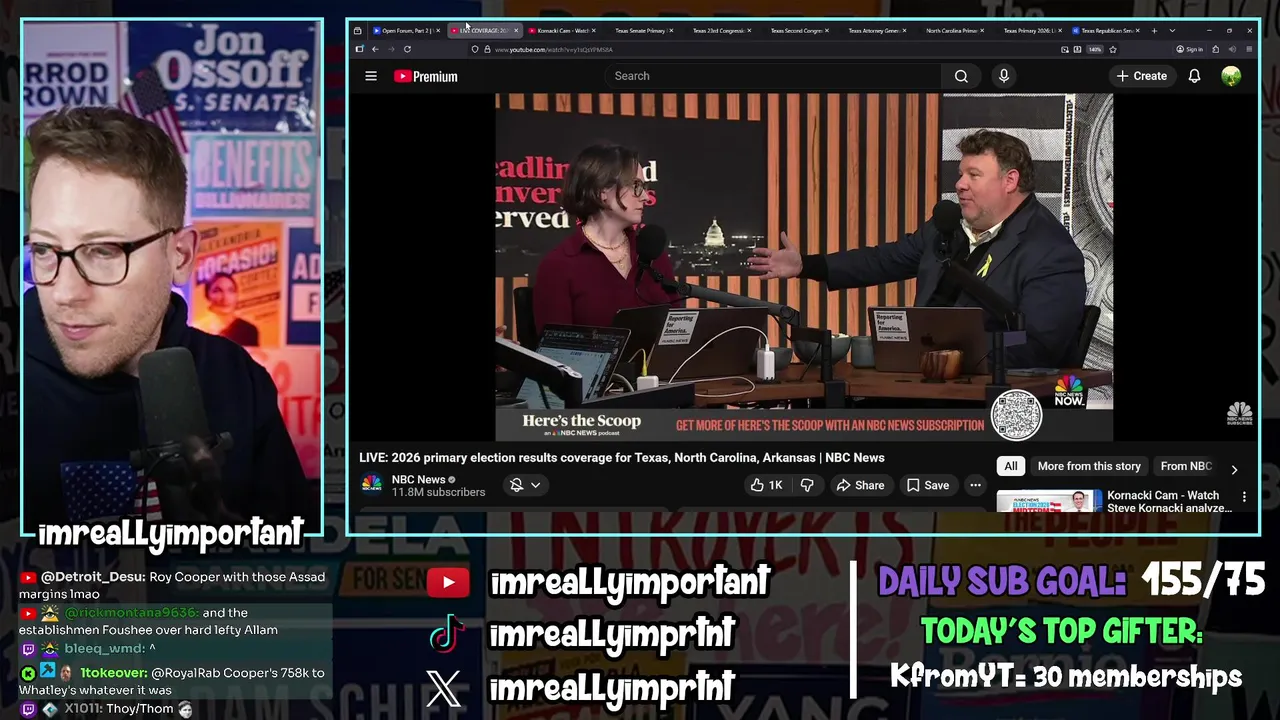This screenshot has height=720, width=1280.
Task: Like the video with thumbs-up
Action: click(766, 485)
